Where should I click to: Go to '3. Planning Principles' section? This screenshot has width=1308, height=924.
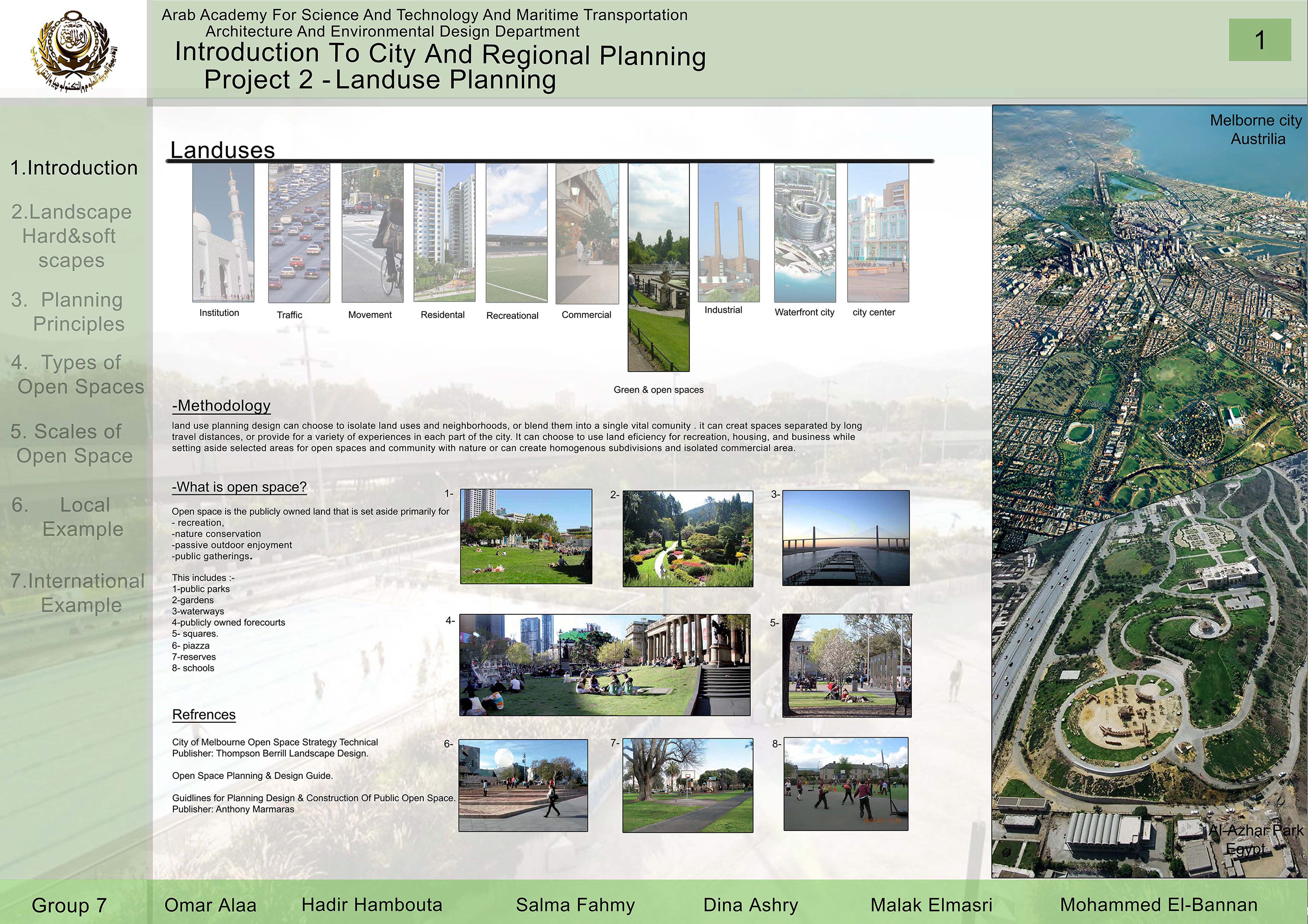(68, 311)
